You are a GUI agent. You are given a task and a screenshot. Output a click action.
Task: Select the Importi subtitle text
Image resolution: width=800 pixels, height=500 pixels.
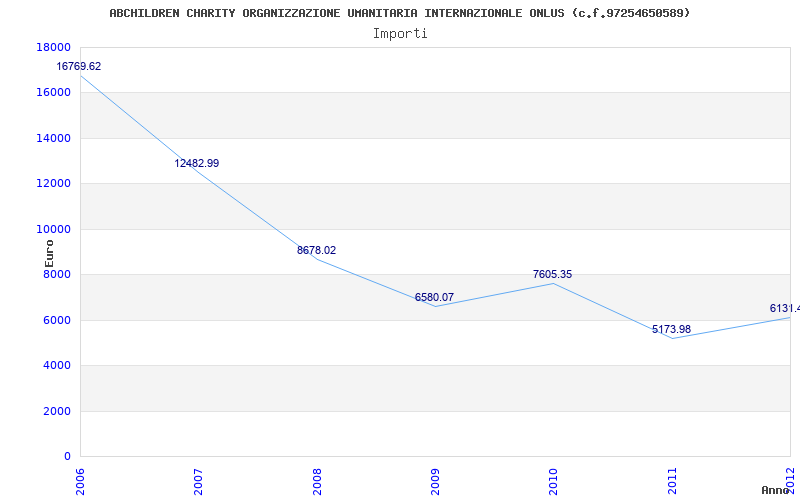coord(400,34)
